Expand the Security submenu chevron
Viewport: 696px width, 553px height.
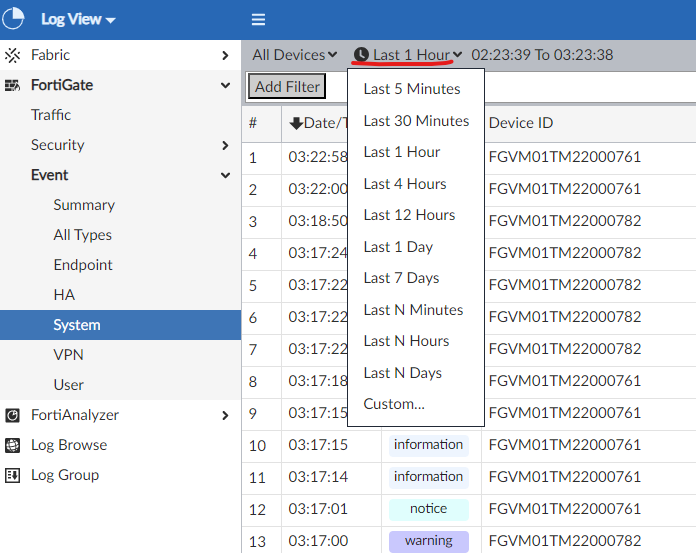(x=225, y=146)
